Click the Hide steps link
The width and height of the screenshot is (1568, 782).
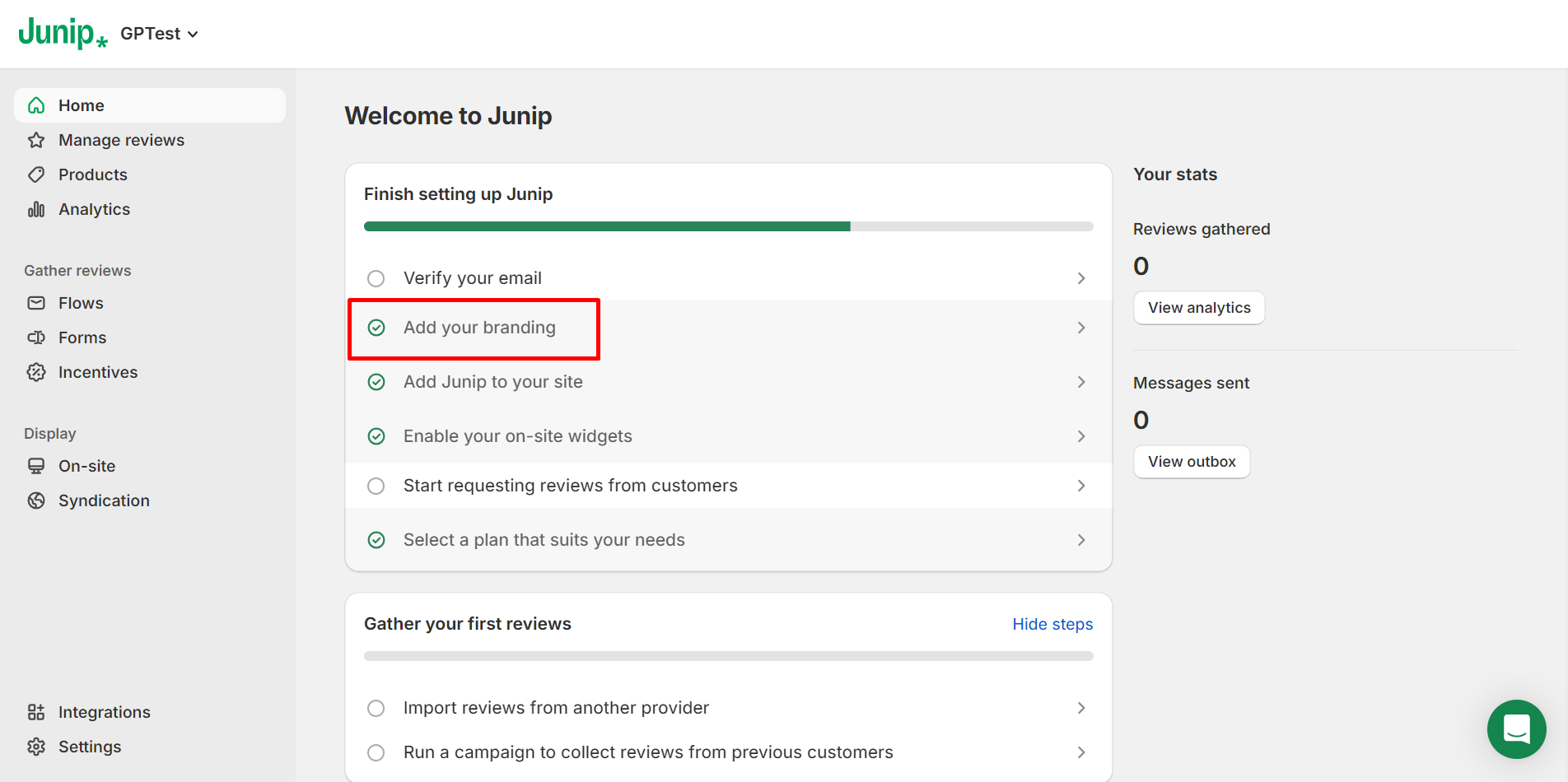click(x=1052, y=624)
